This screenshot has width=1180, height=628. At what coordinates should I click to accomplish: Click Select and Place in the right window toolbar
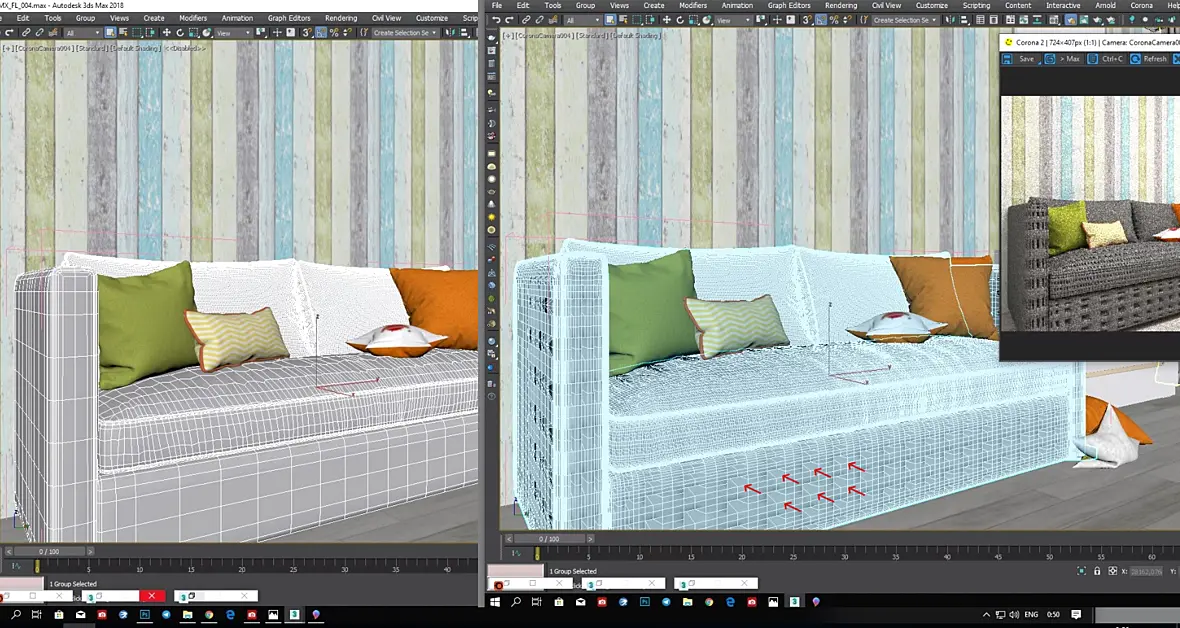pos(707,20)
